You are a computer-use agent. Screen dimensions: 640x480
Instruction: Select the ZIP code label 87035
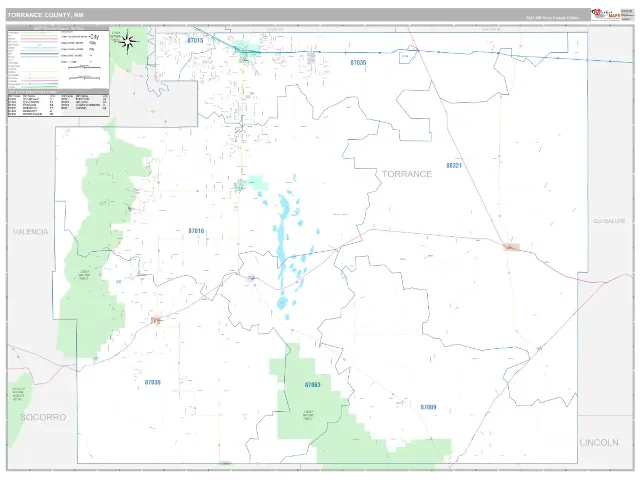click(x=358, y=63)
